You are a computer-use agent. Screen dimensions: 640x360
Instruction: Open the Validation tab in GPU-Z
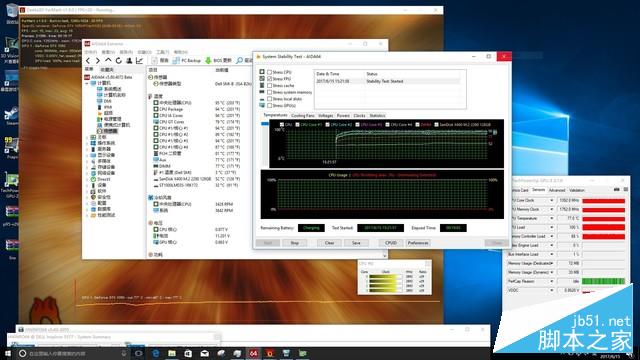pos(577,190)
